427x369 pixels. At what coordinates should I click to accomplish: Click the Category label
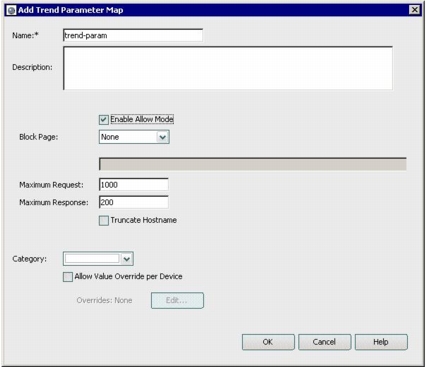pos(30,259)
